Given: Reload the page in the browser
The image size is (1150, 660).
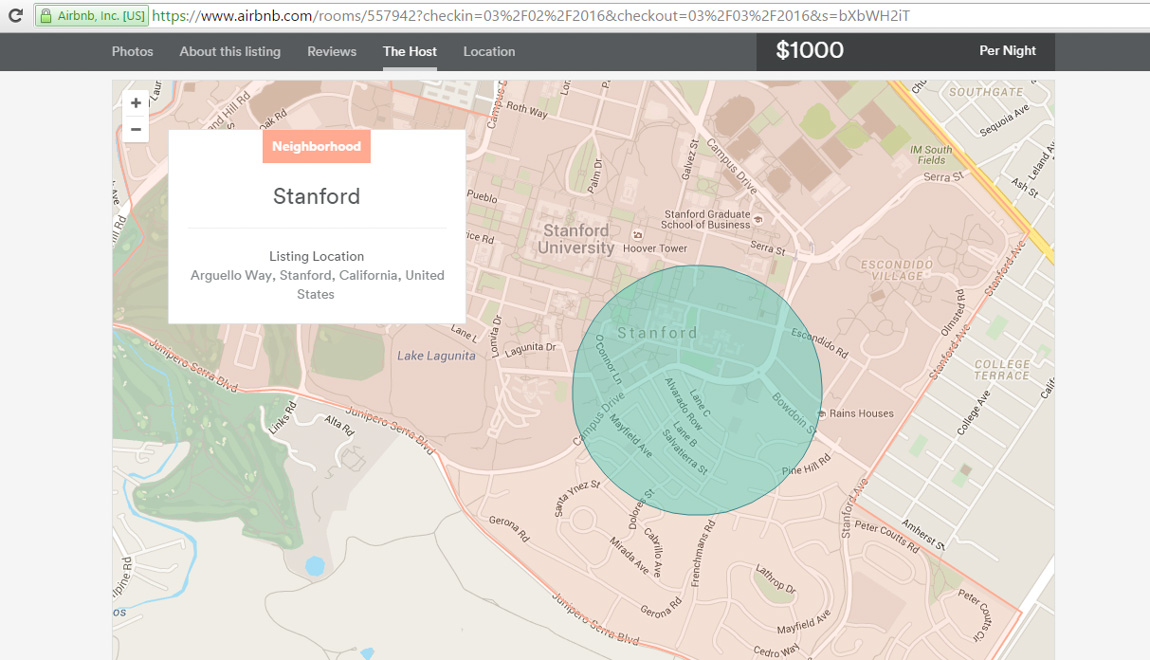Looking at the screenshot, I should click(15, 16).
